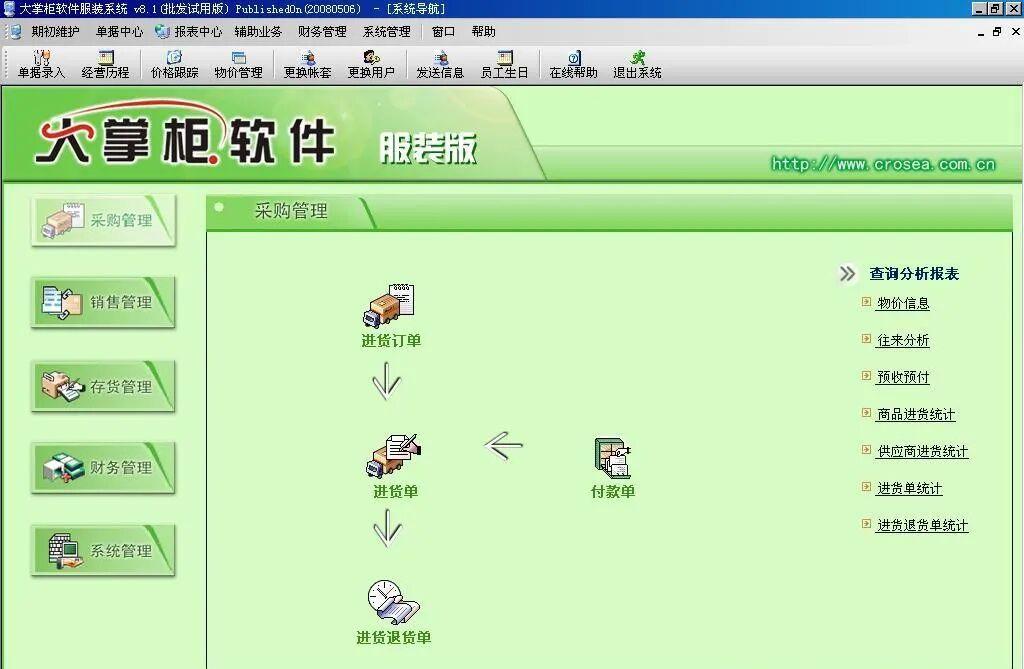1024x669 pixels.
Task: Open 经营历程 from the toolbar
Action: pyautogui.click(x=104, y=63)
